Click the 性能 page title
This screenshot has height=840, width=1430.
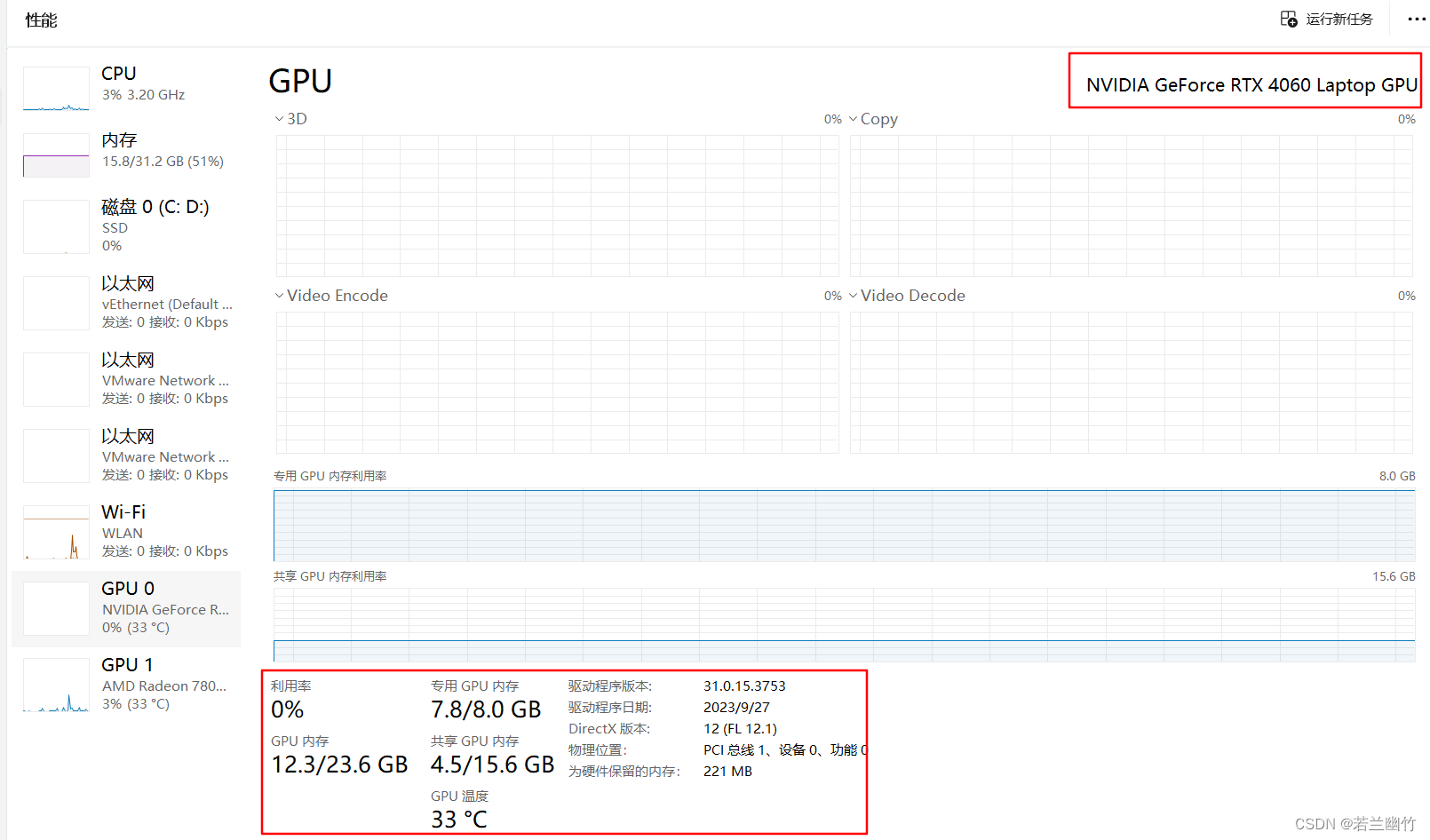pyautogui.click(x=41, y=20)
